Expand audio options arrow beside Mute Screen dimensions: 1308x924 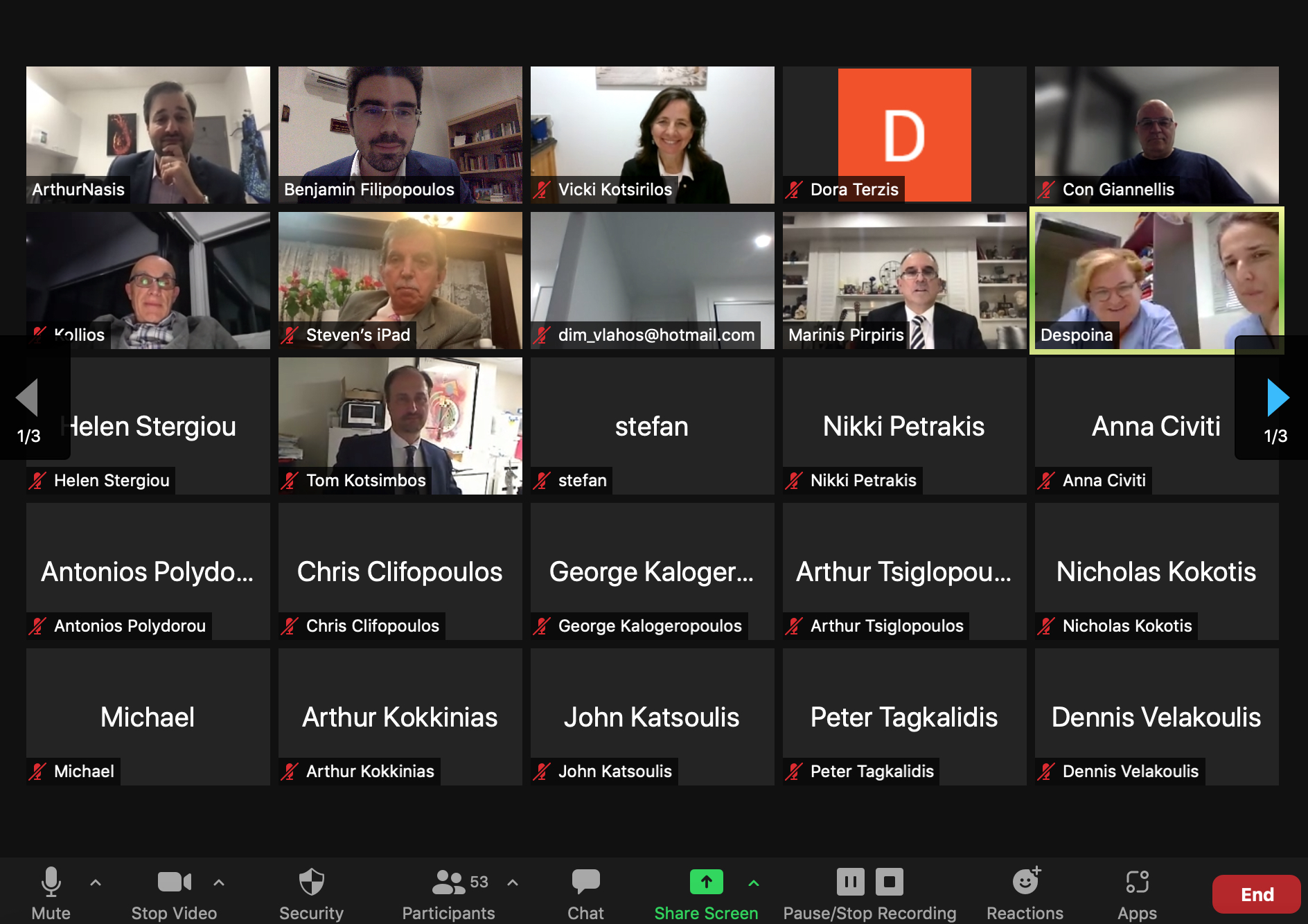96,882
